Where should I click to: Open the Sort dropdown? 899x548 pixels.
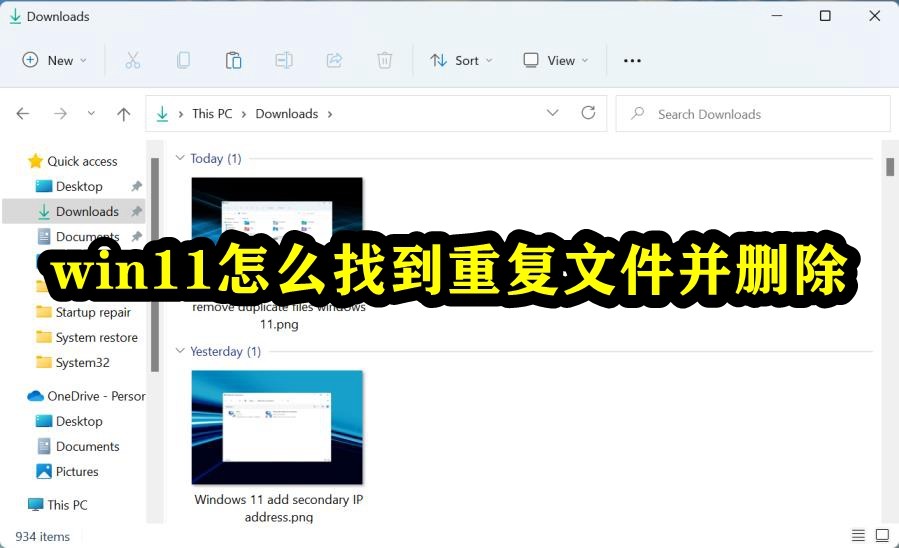pyautogui.click(x=461, y=60)
